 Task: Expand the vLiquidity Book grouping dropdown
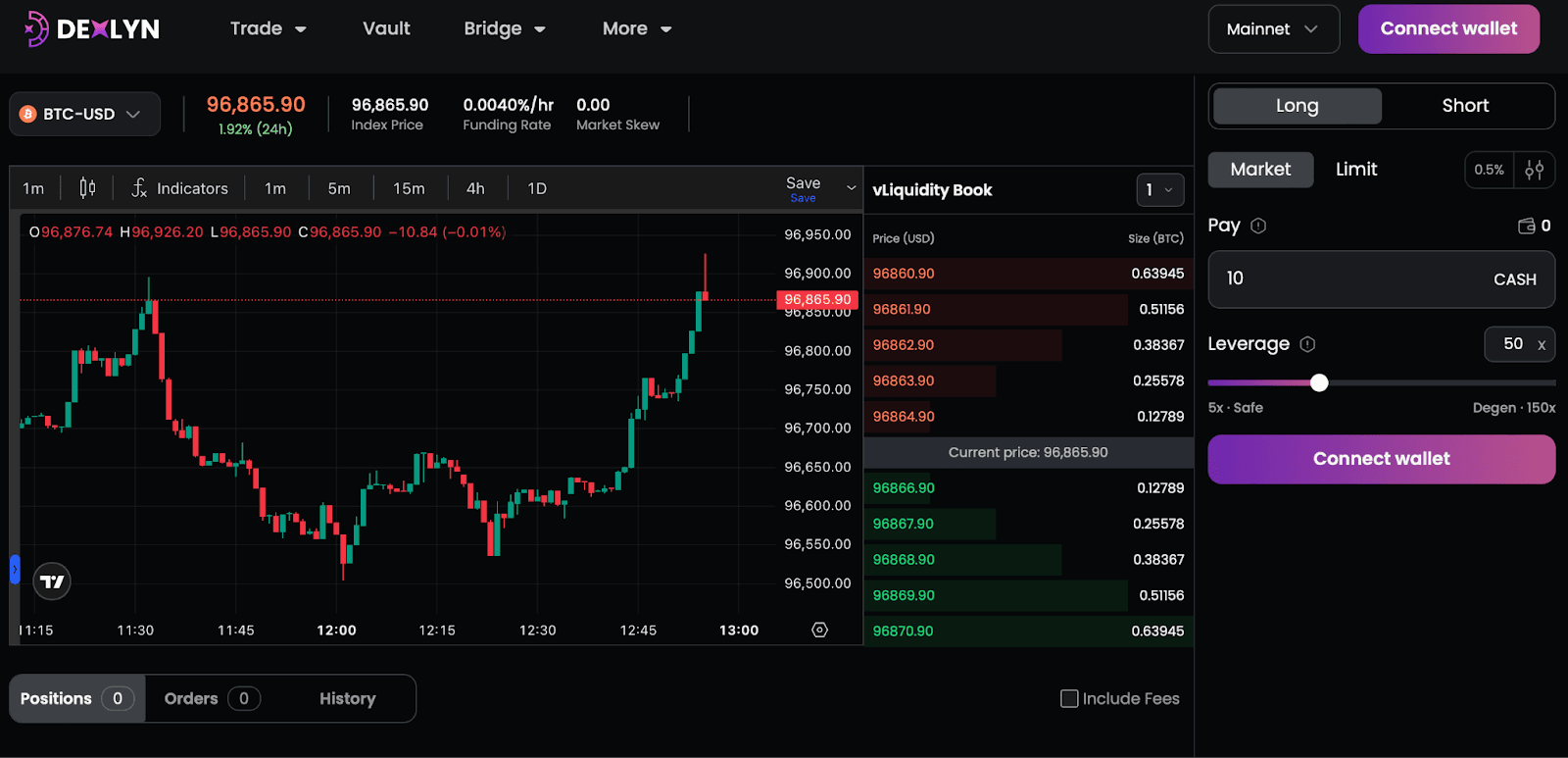coord(1159,190)
